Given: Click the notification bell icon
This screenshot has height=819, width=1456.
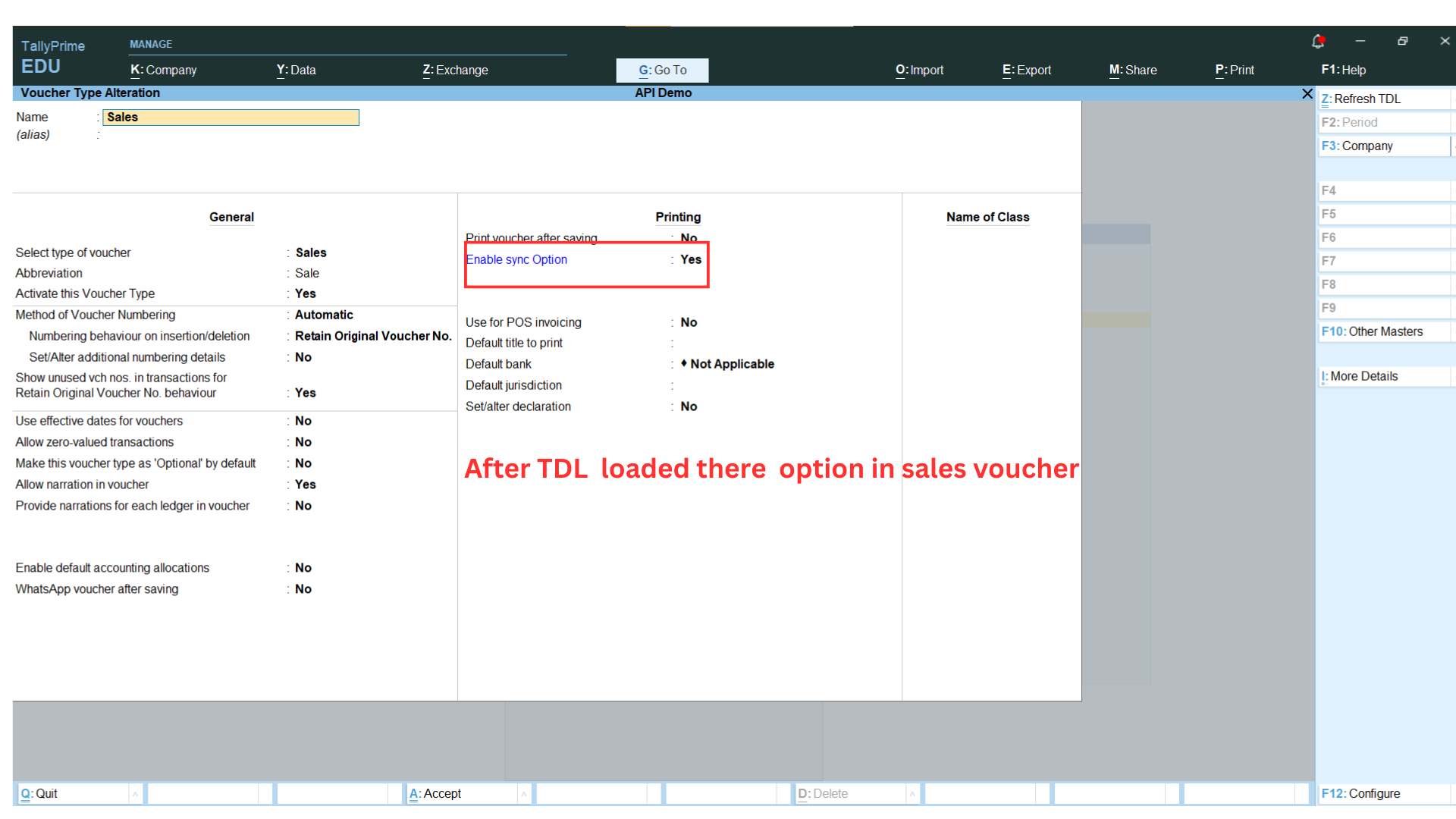Looking at the screenshot, I should 1318,42.
